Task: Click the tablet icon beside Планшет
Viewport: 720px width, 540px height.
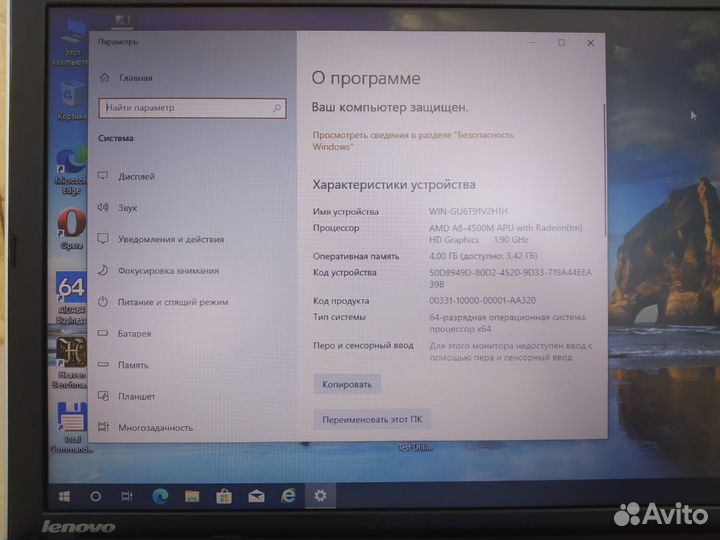Action: click(x=103, y=396)
